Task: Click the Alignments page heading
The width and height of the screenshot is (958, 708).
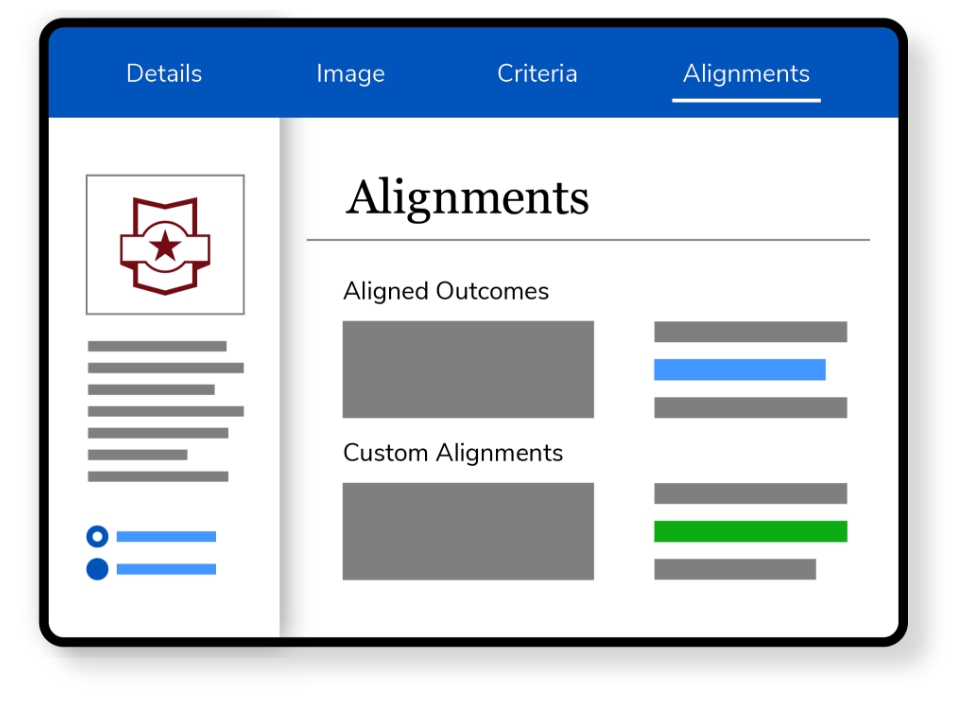Action: coord(467,198)
